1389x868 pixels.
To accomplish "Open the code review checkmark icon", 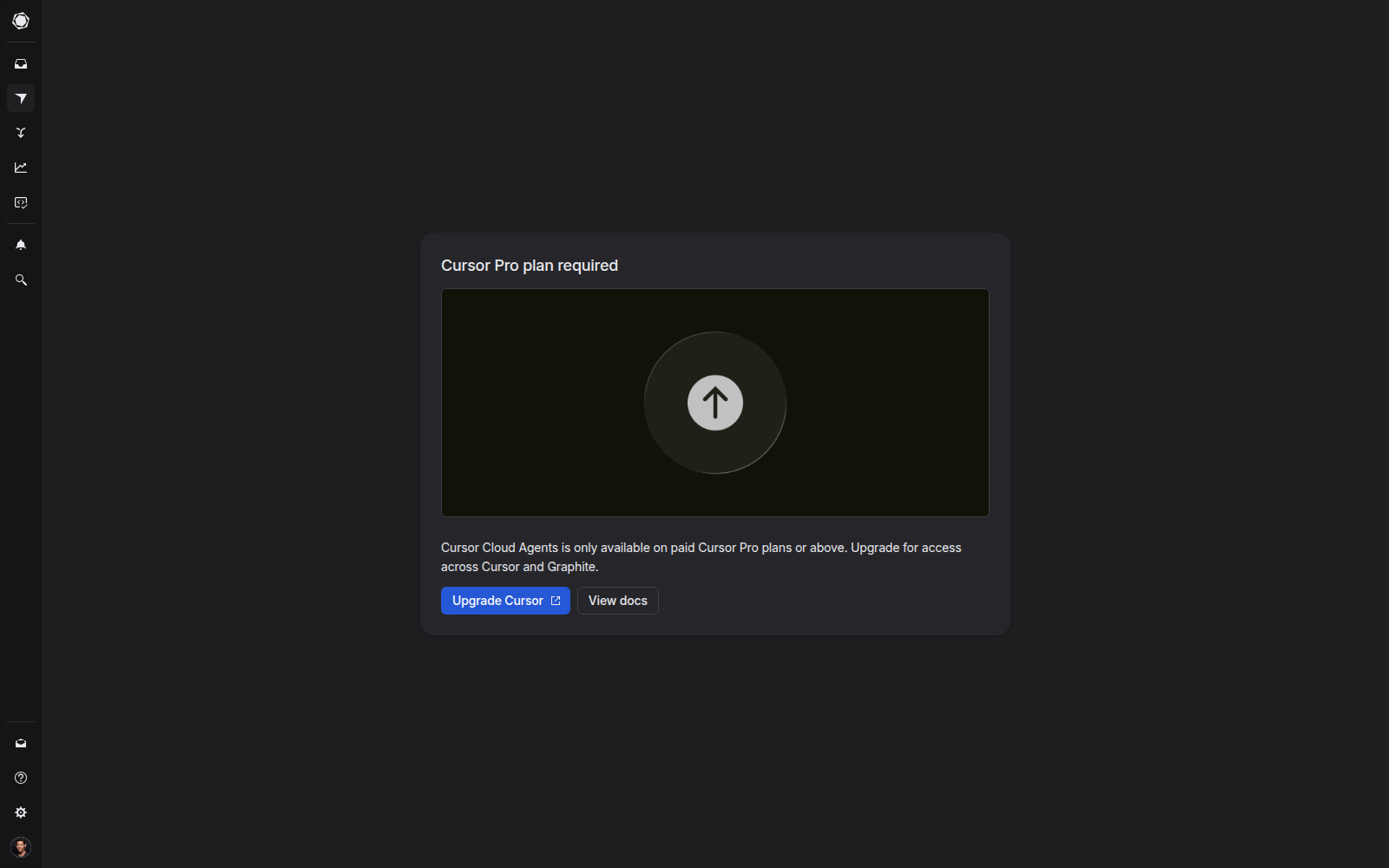I will (x=21, y=202).
